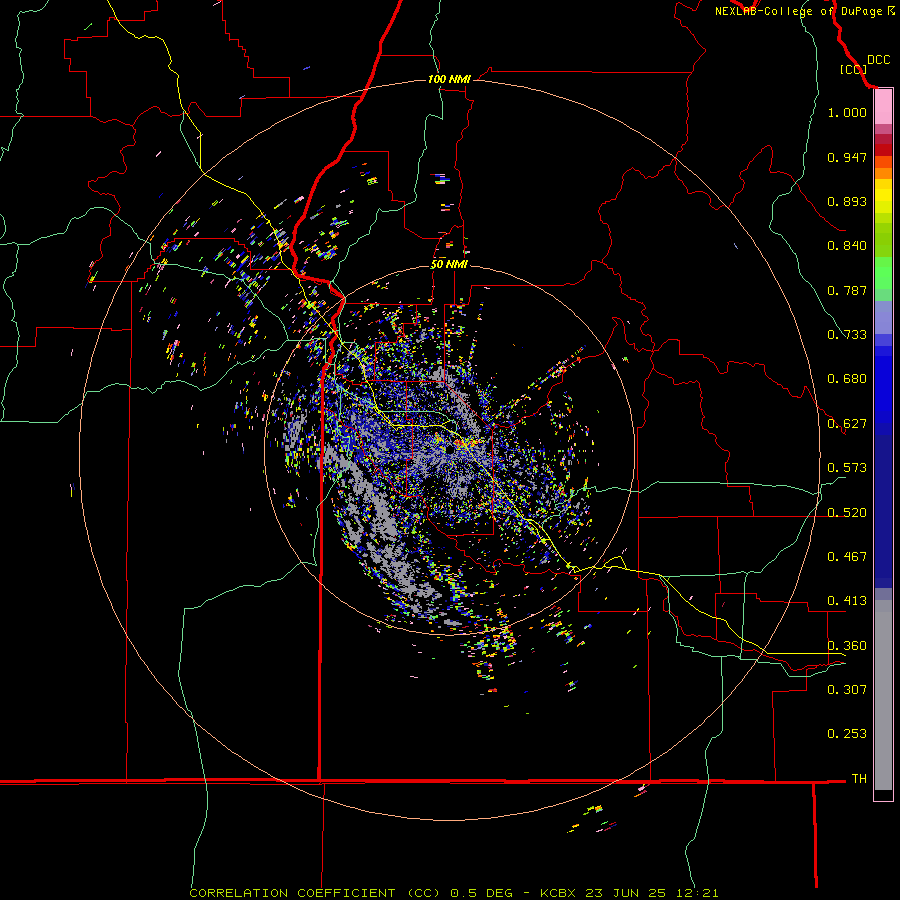
Task: Pick the gray segment of the color bar
Action: click(883, 695)
